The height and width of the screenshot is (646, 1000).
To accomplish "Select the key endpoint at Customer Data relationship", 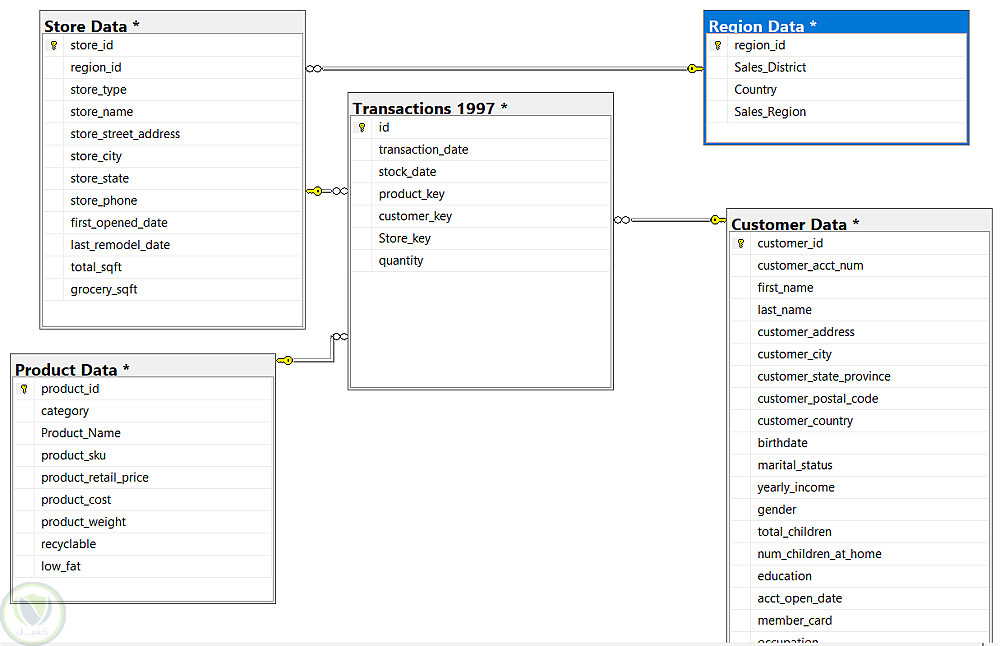I will pos(717,220).
